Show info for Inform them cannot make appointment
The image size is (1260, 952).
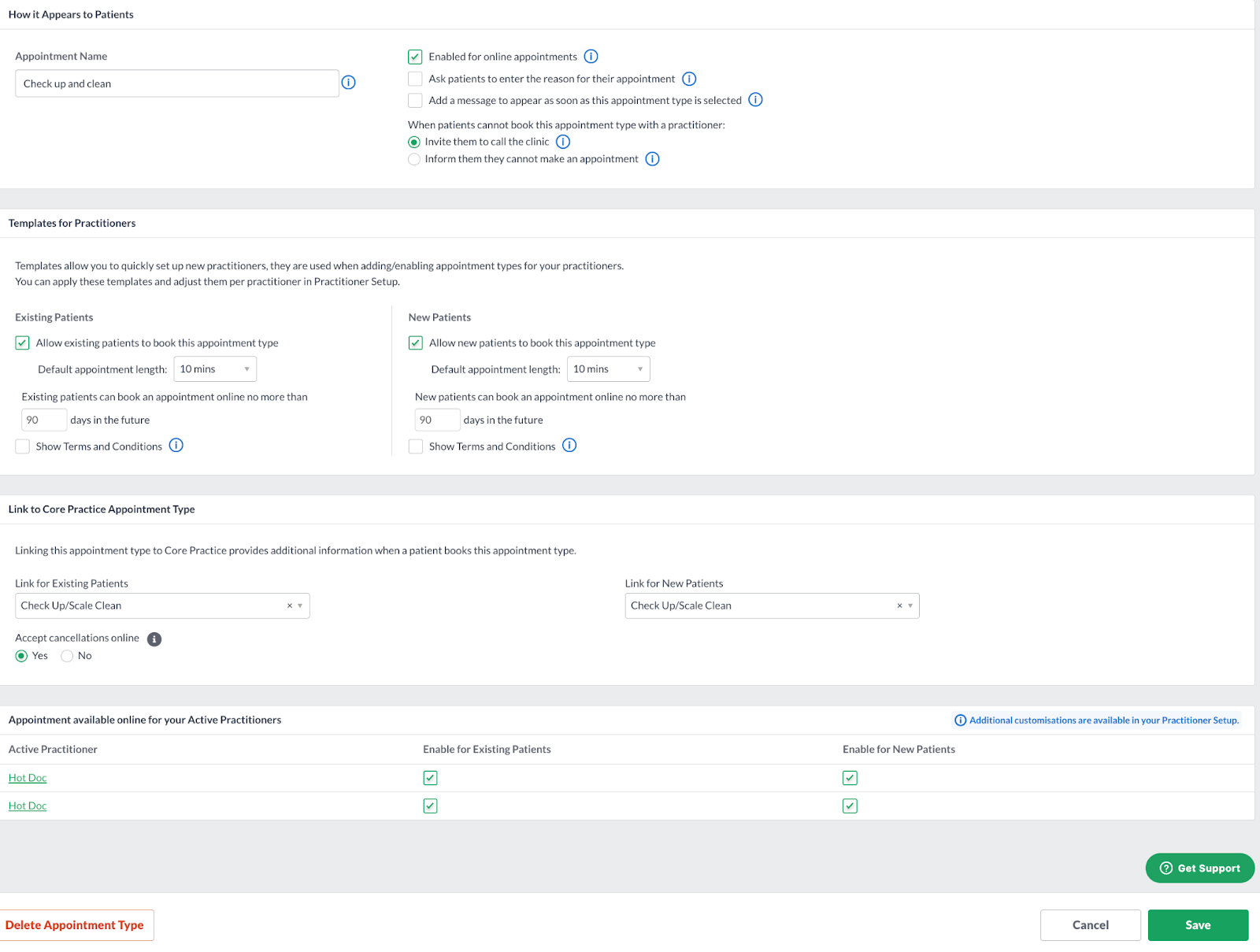coord(652,159)
